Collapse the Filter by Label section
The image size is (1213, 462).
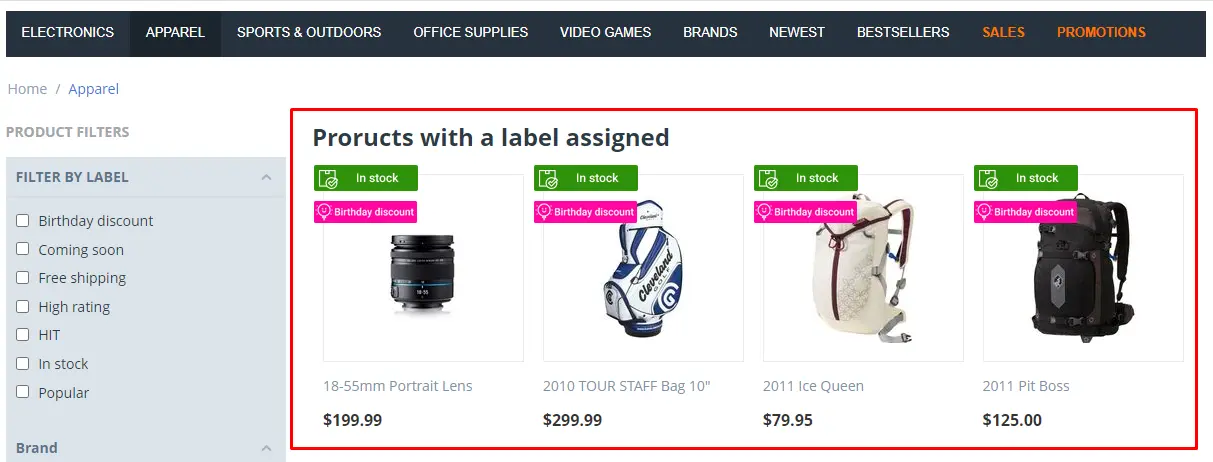coord(266,177)
